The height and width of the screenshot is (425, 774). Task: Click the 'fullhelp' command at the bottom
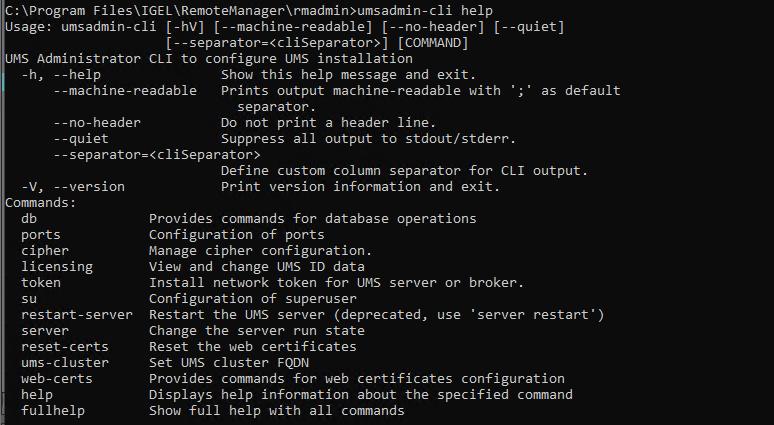pos(53,410)
